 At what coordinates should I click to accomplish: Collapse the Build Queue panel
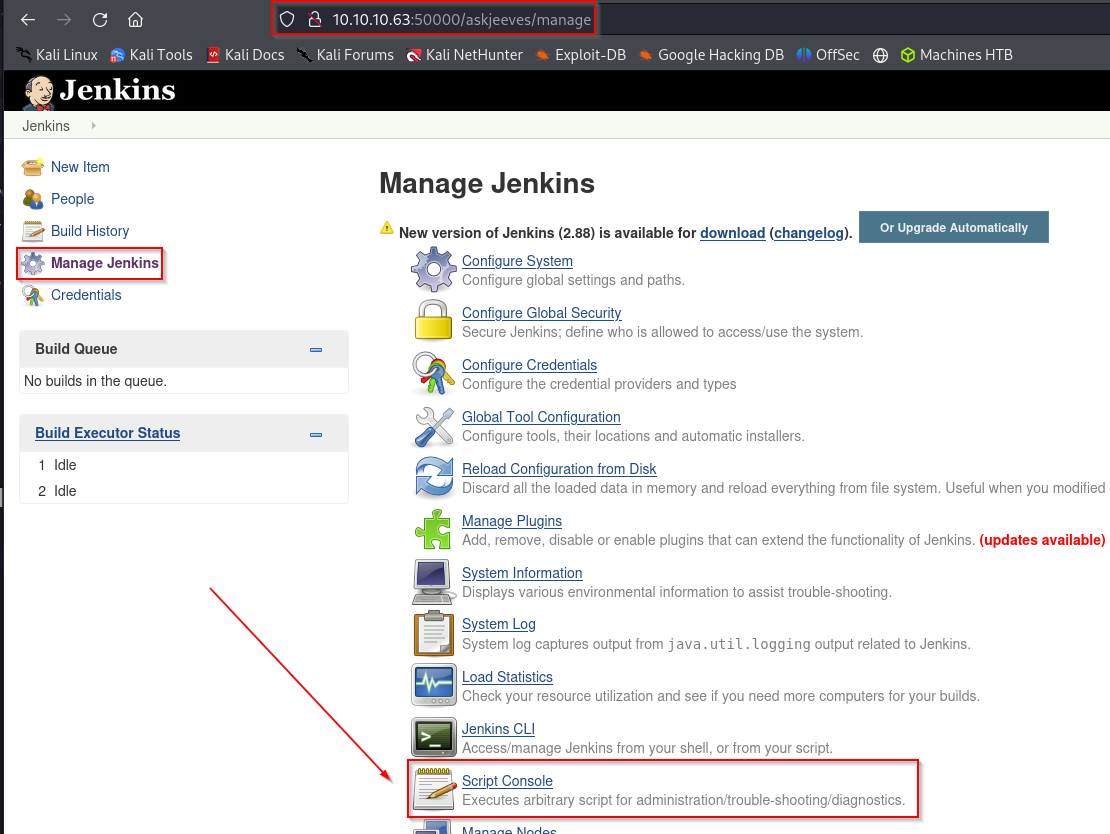[x=316, y=350]
